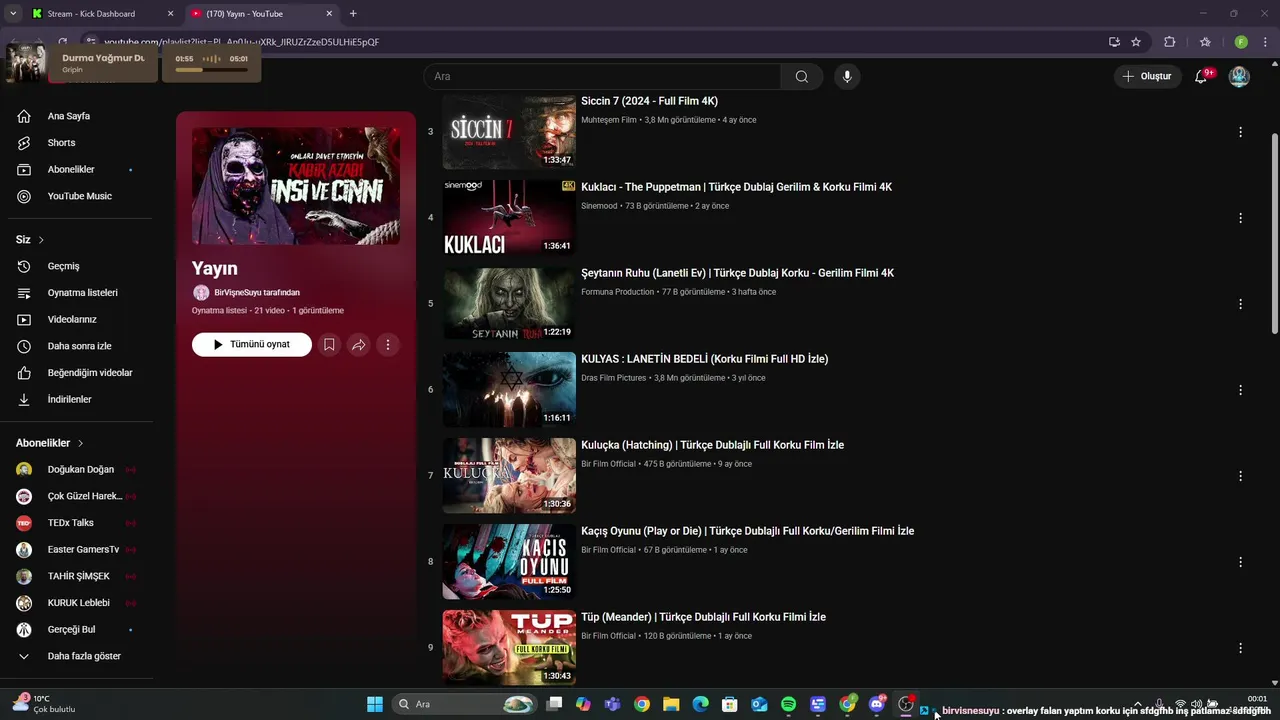
Task: Click the music overlay progress bar
Action: click(x=211, y=70)
